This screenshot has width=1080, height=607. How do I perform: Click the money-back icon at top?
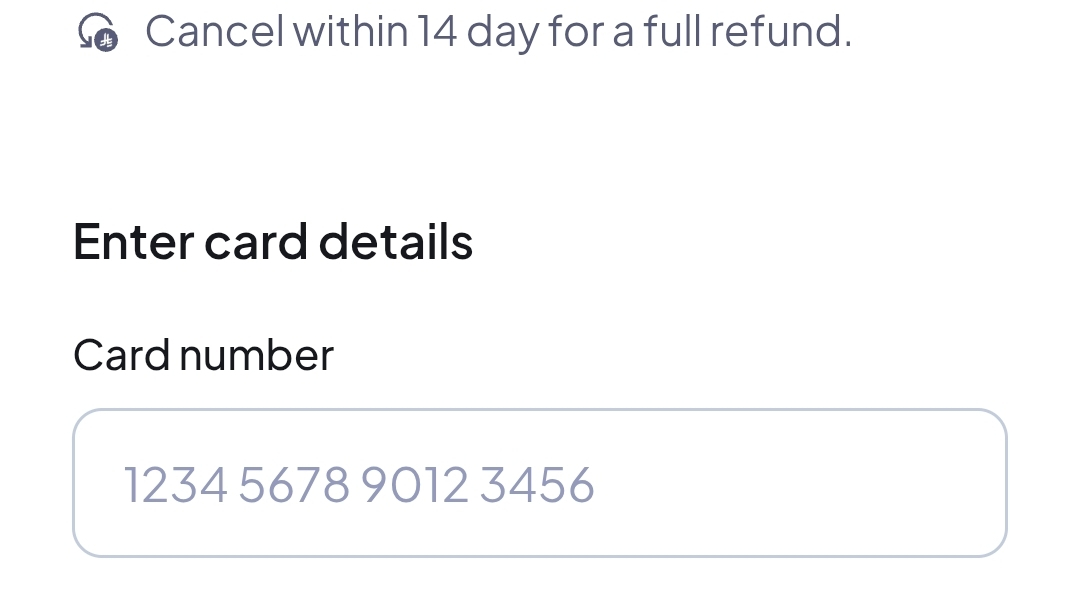click(x=98, y=32)
